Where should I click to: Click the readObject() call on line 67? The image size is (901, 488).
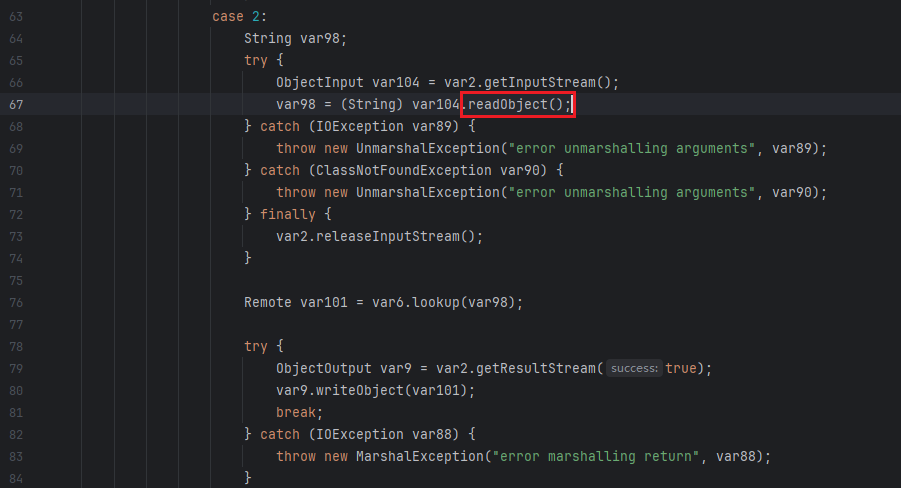click(518, 104)
